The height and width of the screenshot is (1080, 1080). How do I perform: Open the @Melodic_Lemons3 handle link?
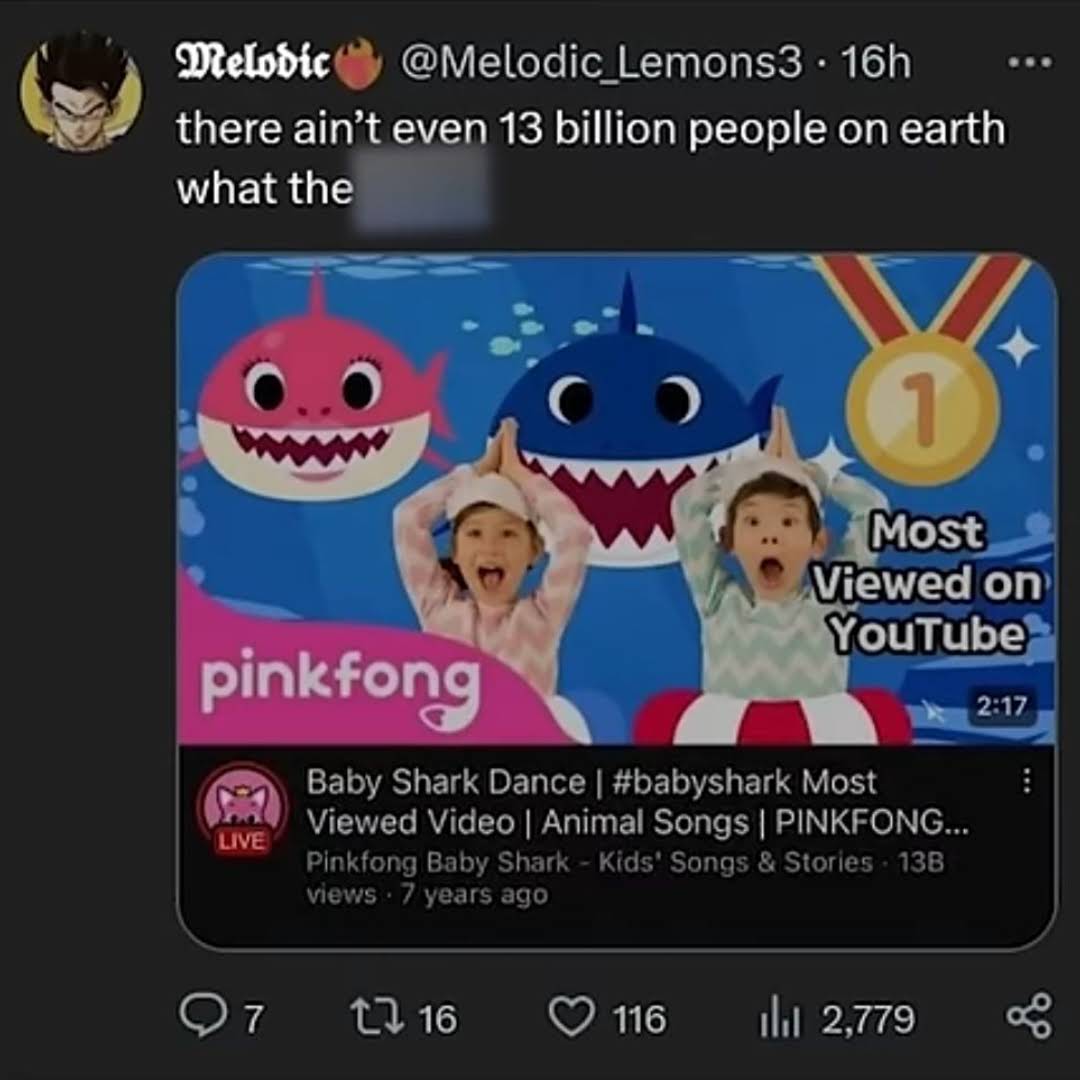point(602,65)
